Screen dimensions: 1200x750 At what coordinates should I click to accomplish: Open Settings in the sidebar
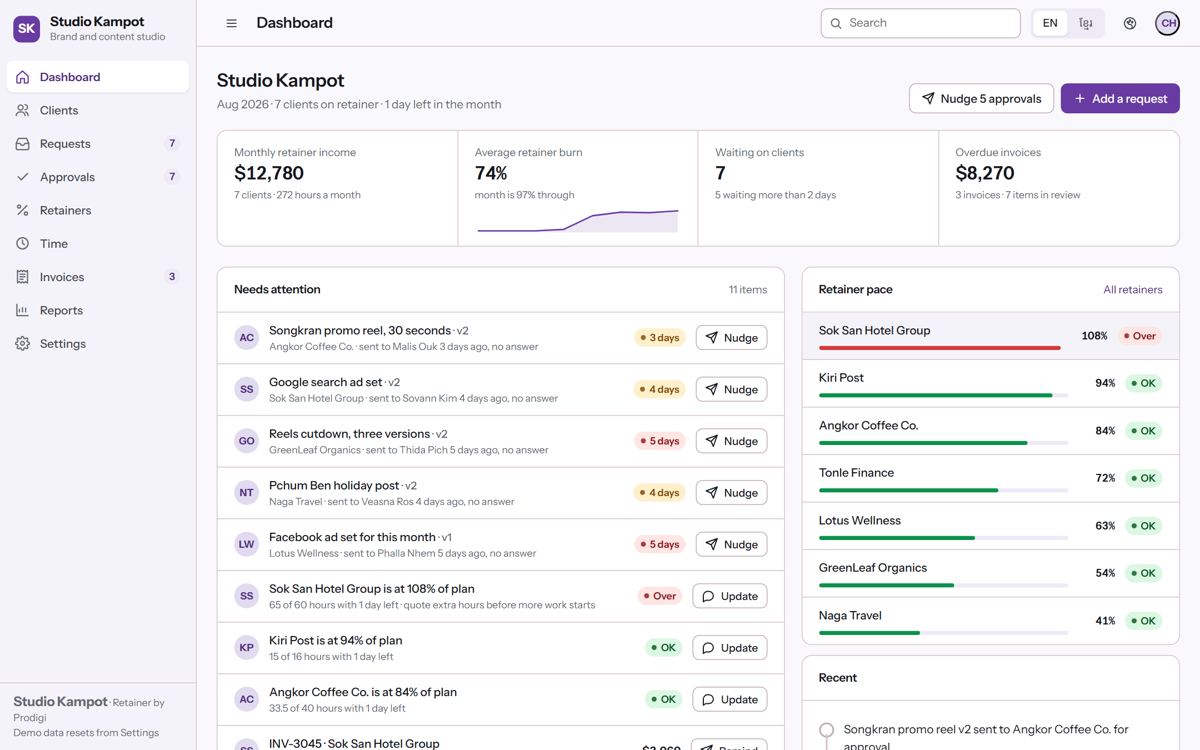point(97,344)
